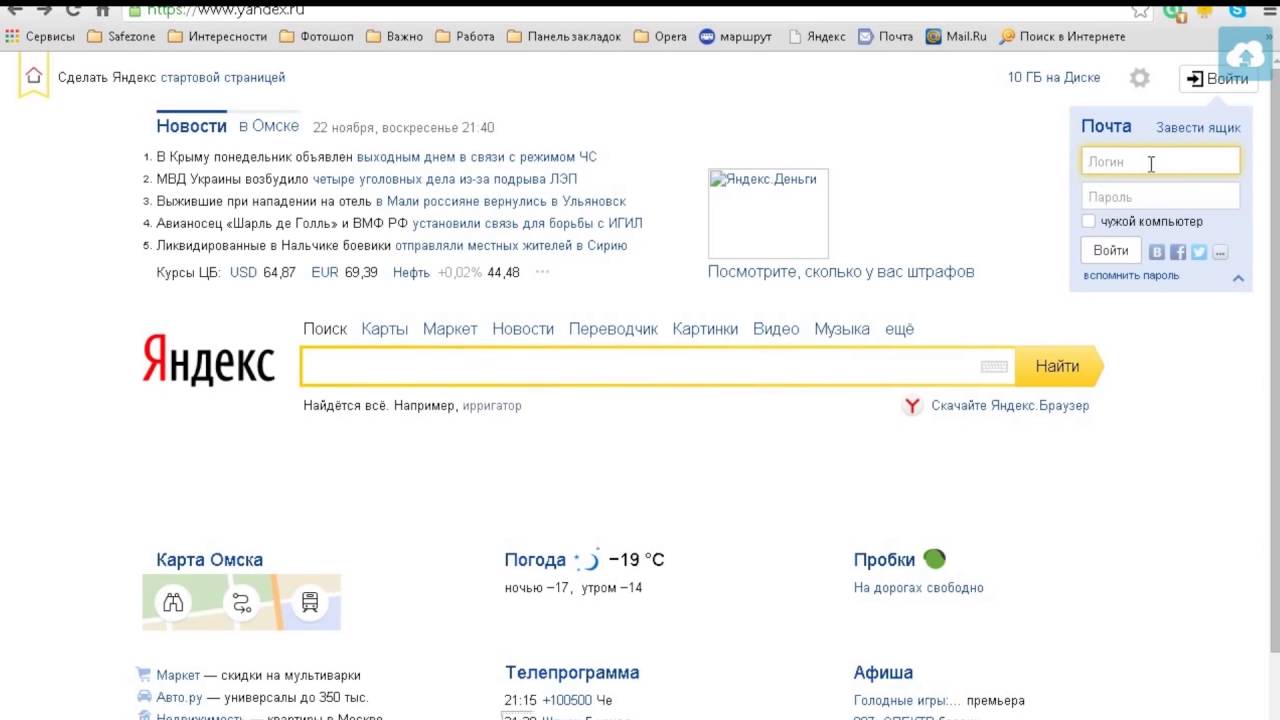This screenshot has width=1280, height=720.
Task: Open the browser Home icon
Action: click(102, 9)
